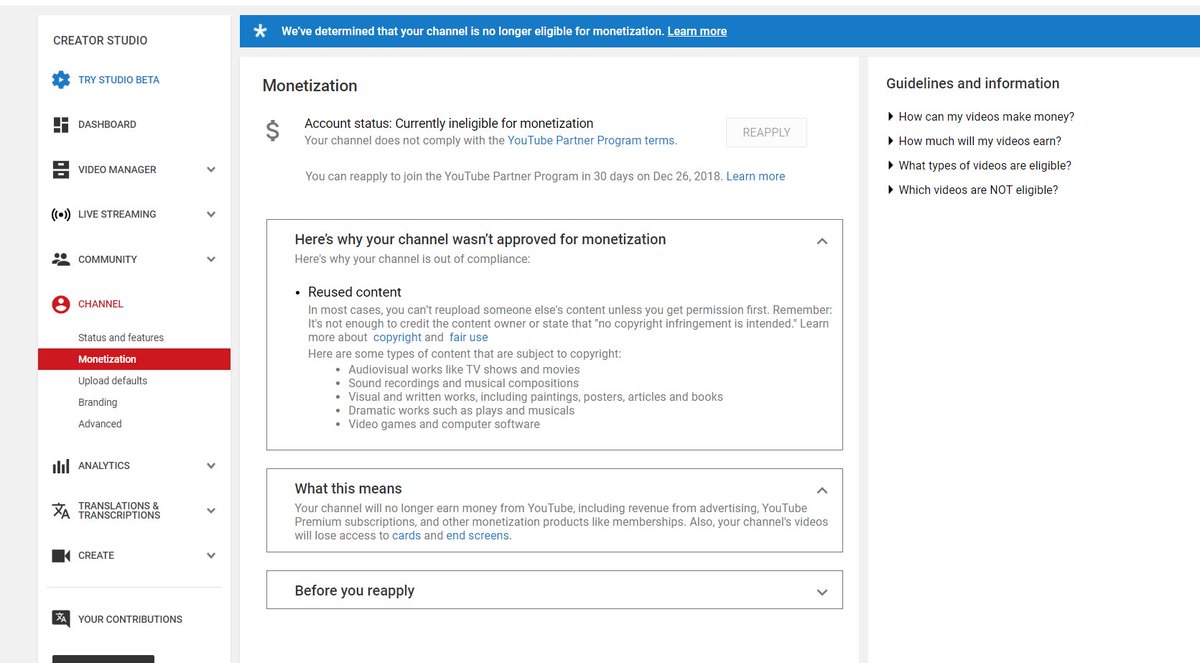Viewport: 1200px width, 663px height.
Task: Expand 'How much will my videos earn?'
Action: coord(974,141)
